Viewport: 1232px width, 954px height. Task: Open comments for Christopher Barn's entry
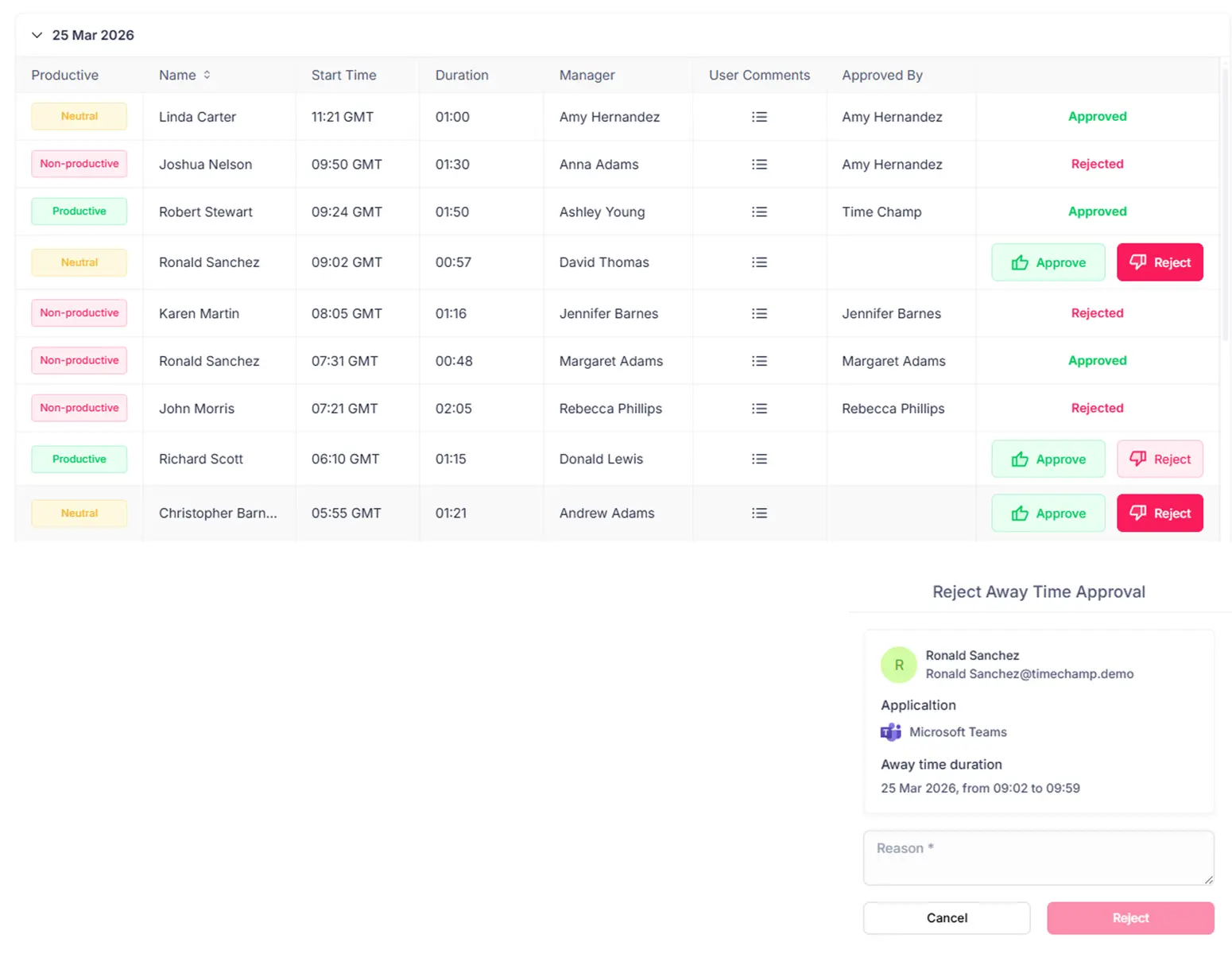[x=759, y=513]
